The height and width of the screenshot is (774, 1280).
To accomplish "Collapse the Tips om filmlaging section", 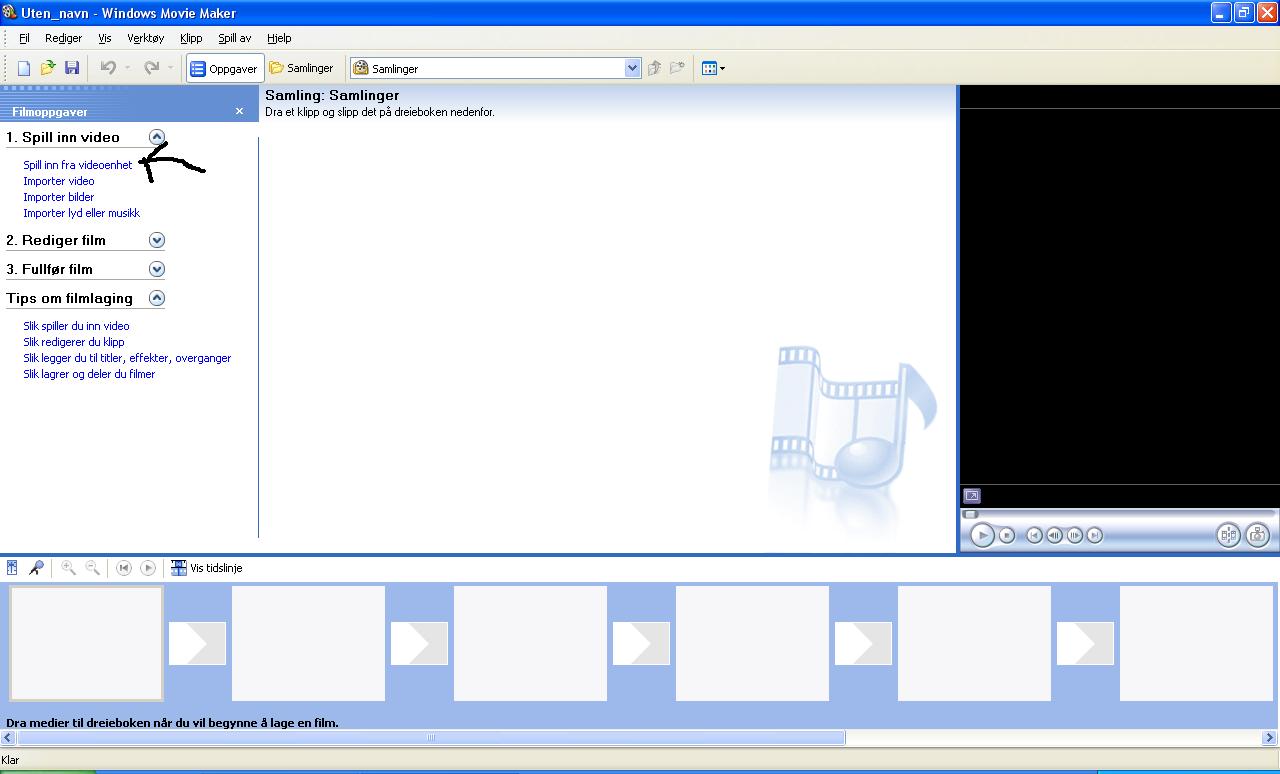I will [157, 298].
